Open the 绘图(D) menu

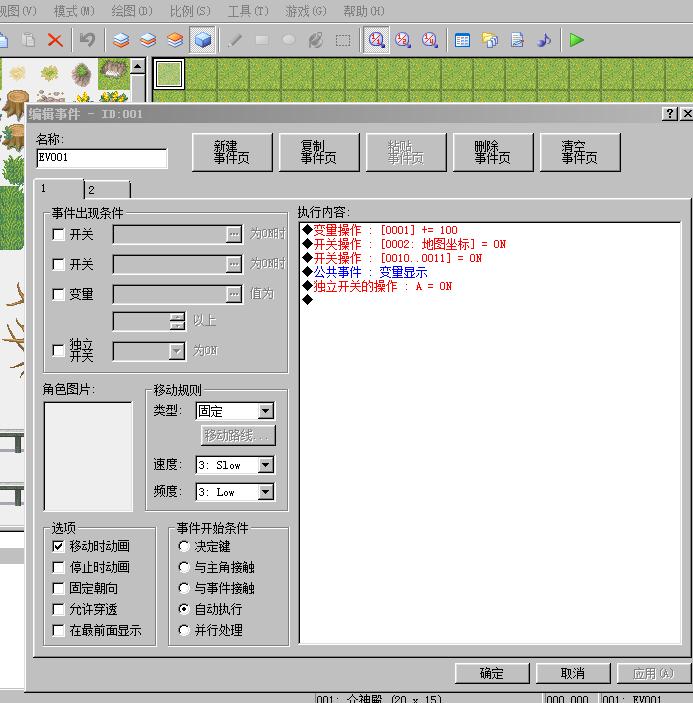tap(132, 11)
